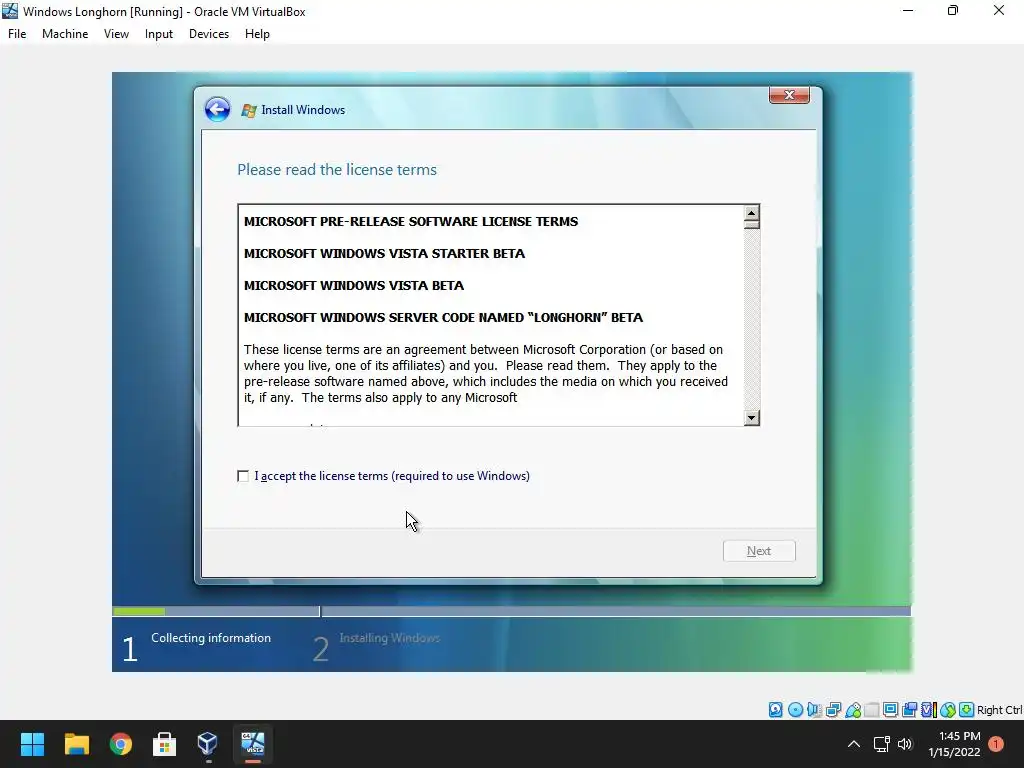Accept the license terms checkbox
The height and width of the screenshot is (768, 1024).
click(x=243, y=476)
